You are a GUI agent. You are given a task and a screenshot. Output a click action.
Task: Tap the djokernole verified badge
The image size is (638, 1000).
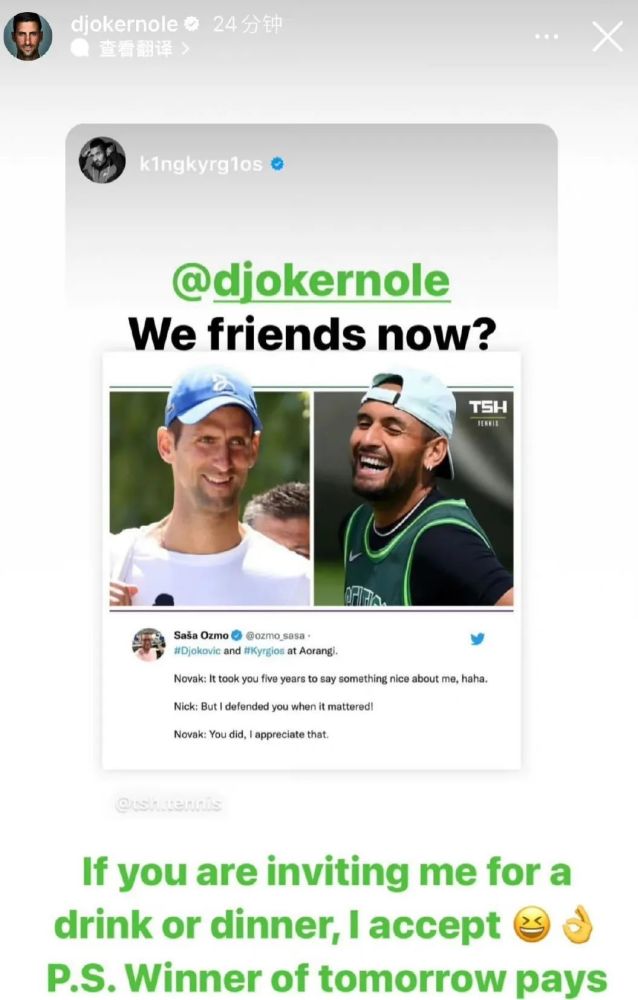pos(191,24)
